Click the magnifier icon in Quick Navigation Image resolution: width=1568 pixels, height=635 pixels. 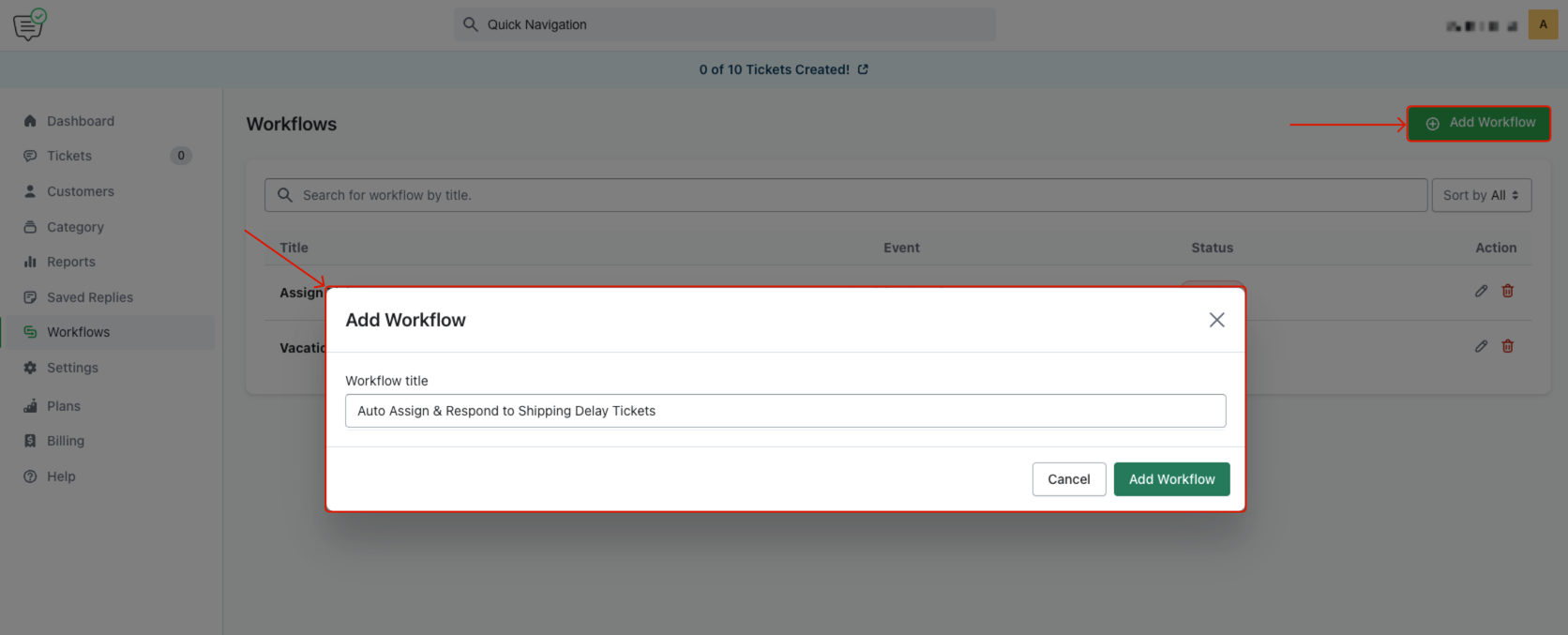471,24
